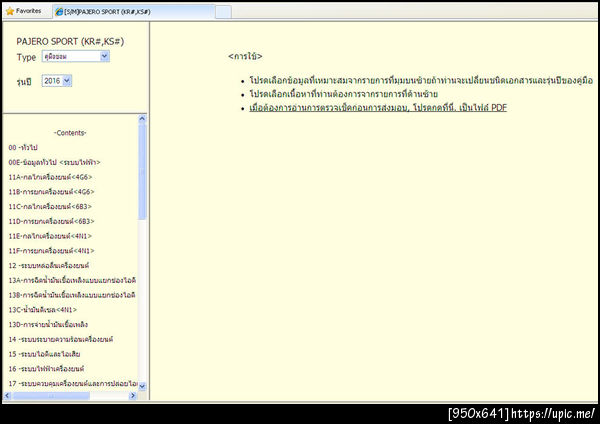Open section 13C diesel fuel 4N1
The height and width of the screenshot is (424, 600).
[42, 310]
